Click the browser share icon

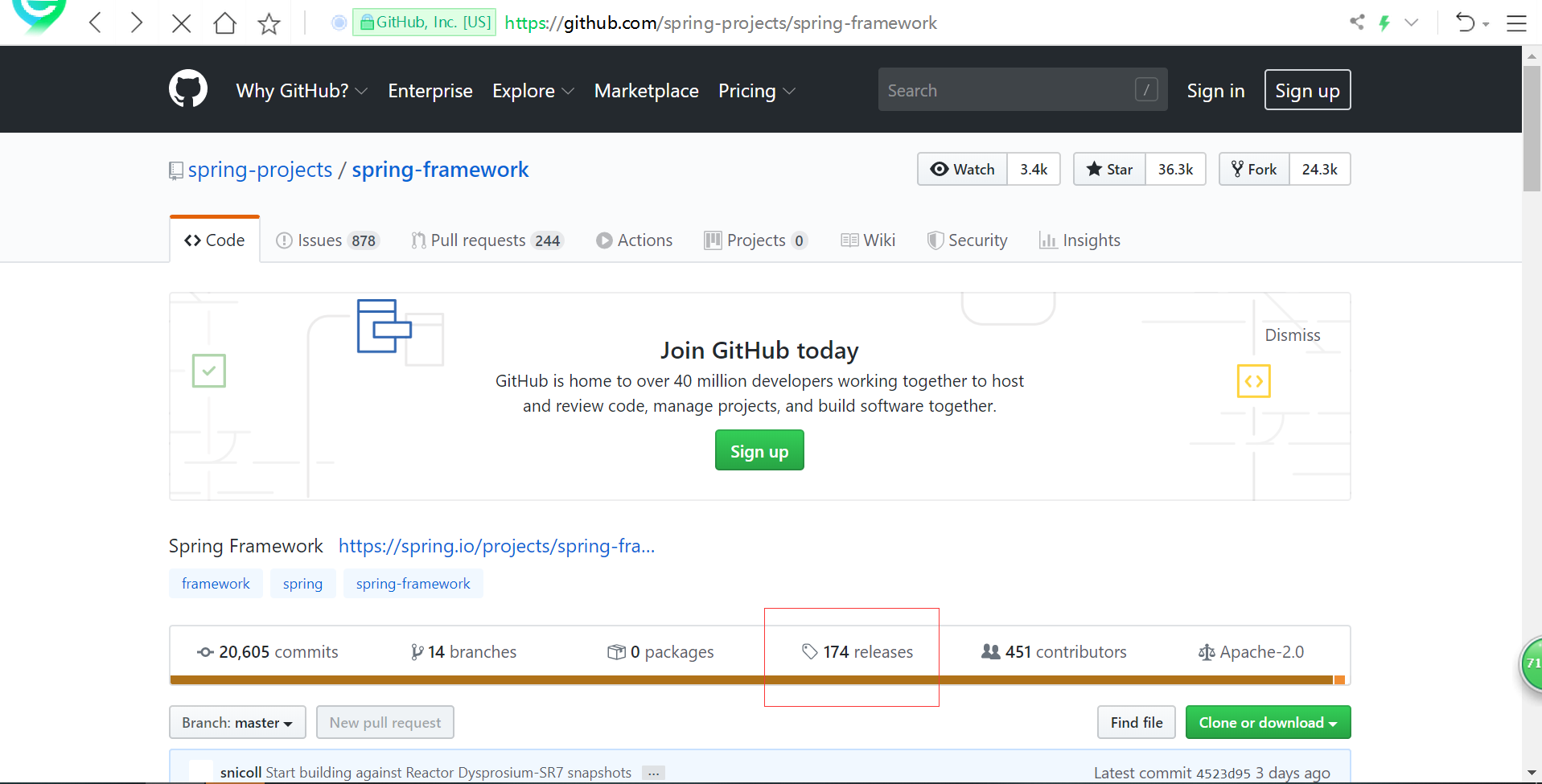(1357, 22)
